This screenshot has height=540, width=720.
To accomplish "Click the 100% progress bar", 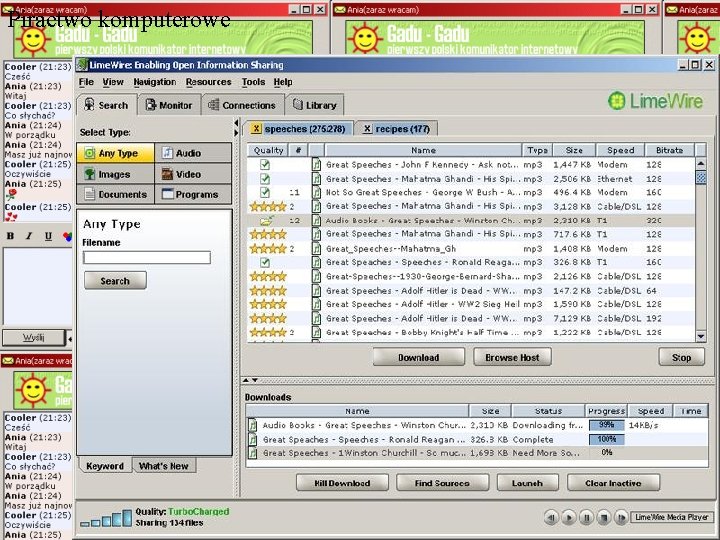I will pos(607,439).
